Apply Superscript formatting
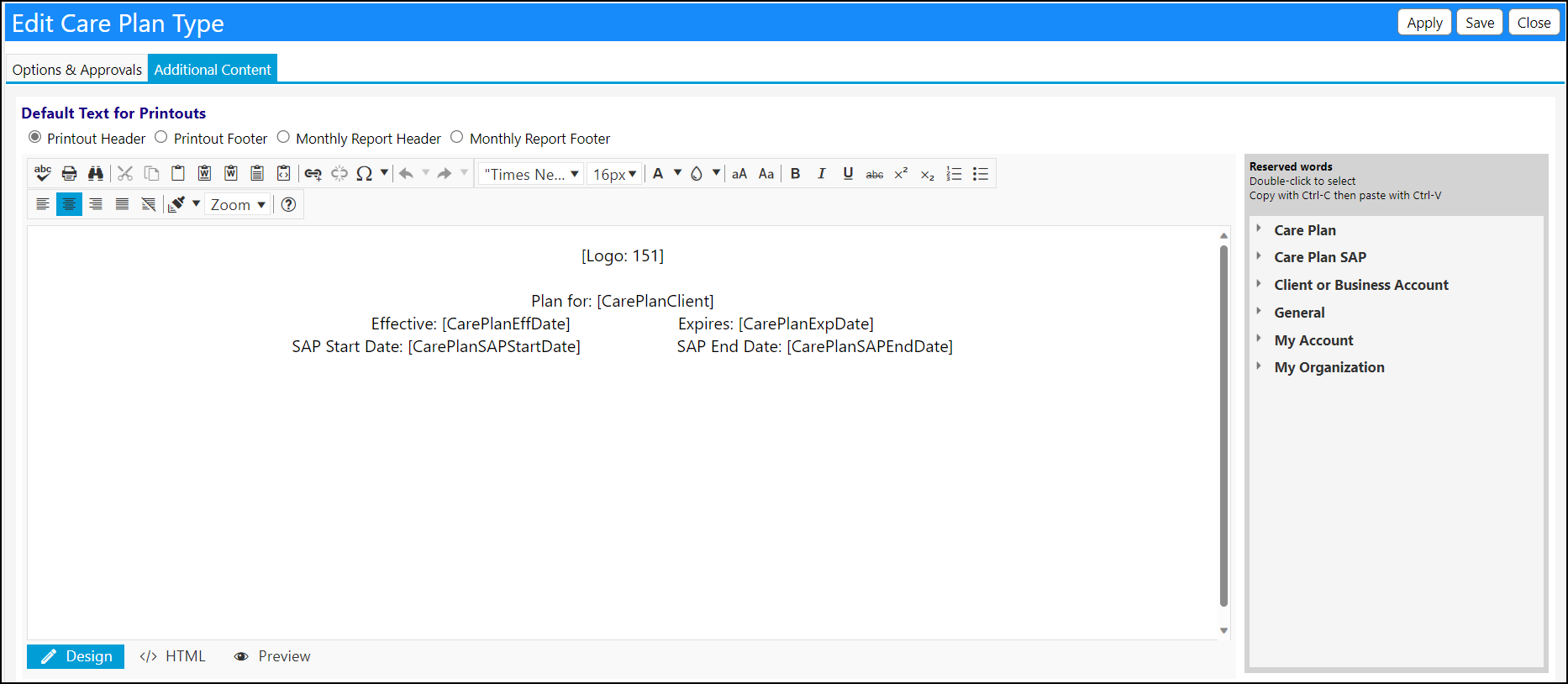This screenshot has width=1568, height=684. pos(901,173)
